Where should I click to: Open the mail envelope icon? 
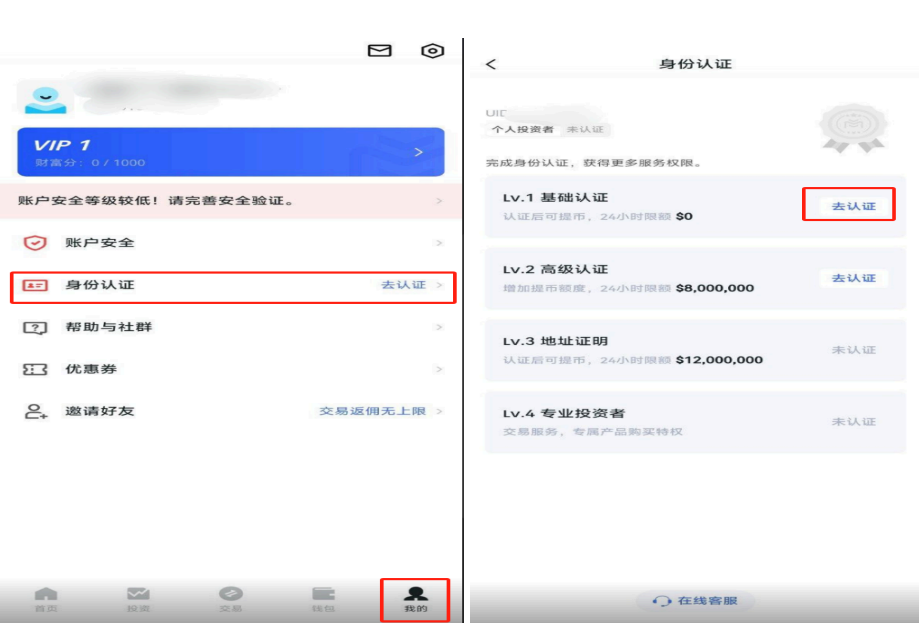(x=379, y=50)
